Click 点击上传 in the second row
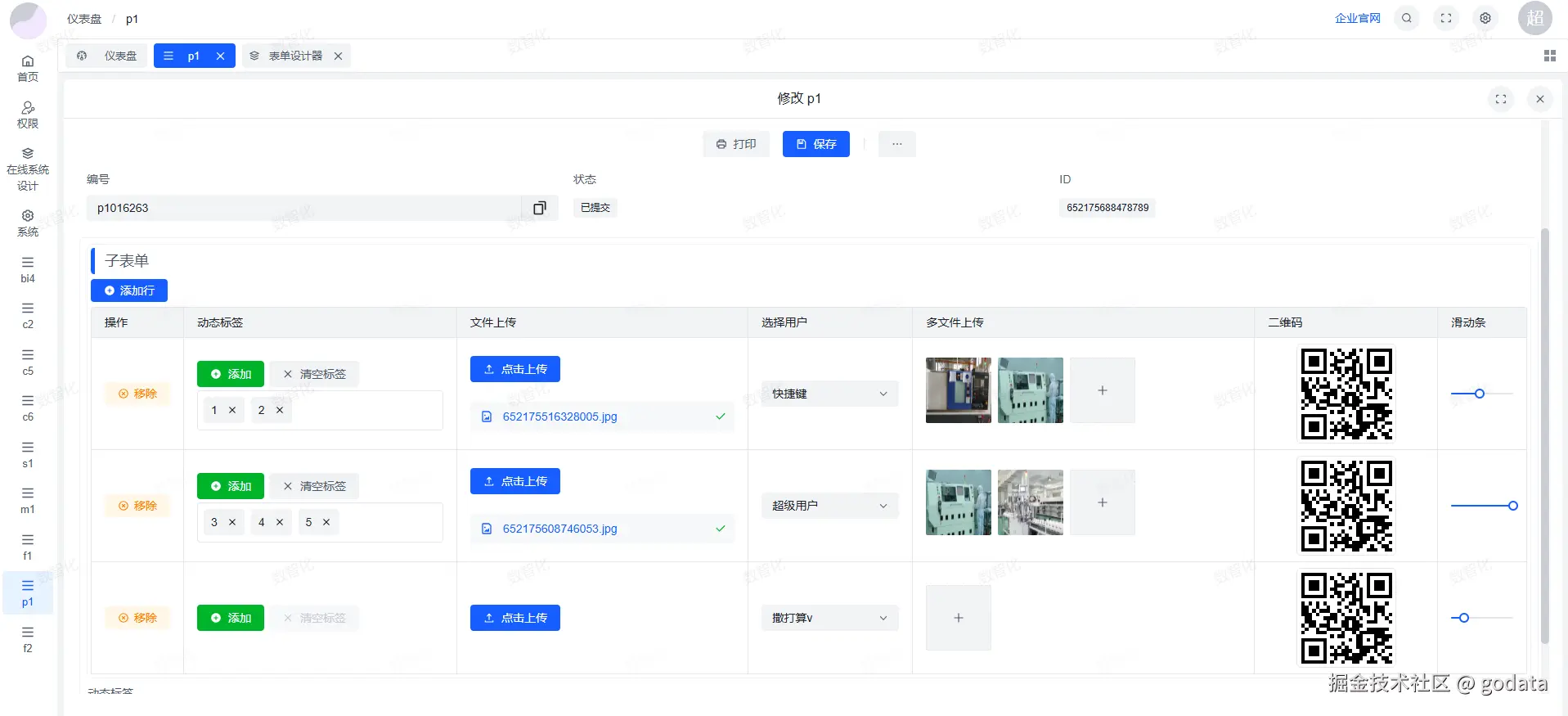Screen dimensions: 1568x716 515,481
